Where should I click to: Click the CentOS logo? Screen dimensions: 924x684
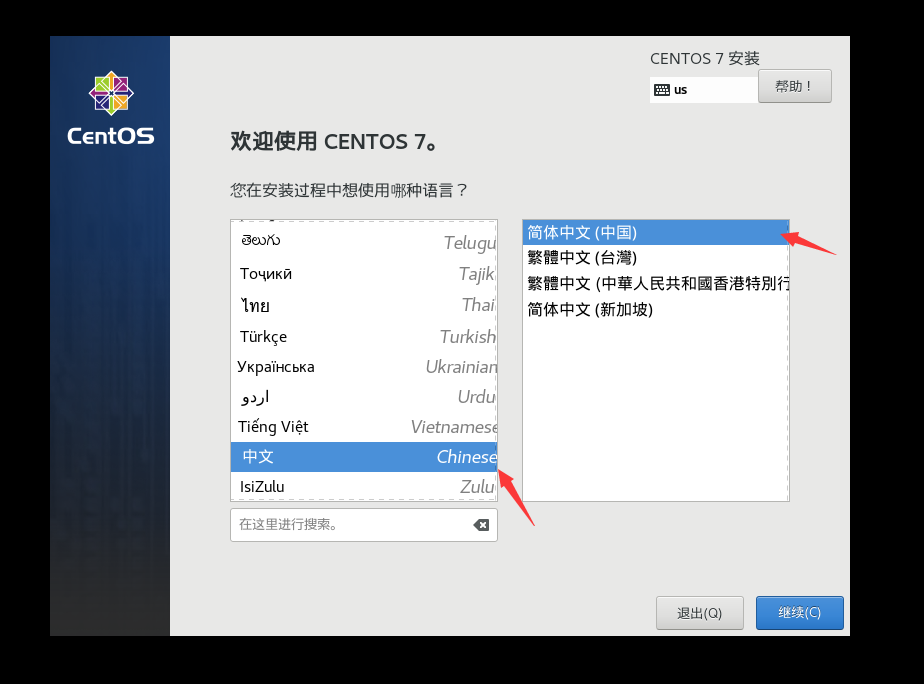pyautogui.click(x=111, y=109)
